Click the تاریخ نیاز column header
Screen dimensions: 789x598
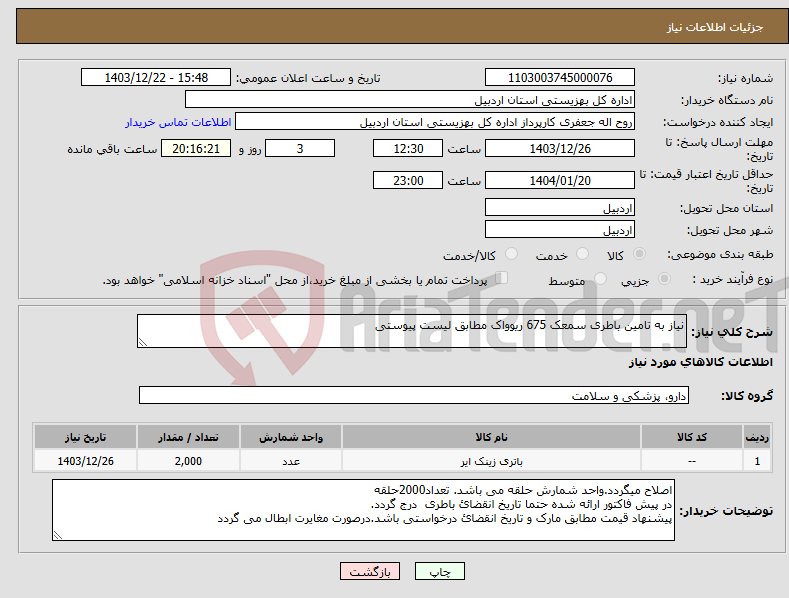(x=86, y=437)
